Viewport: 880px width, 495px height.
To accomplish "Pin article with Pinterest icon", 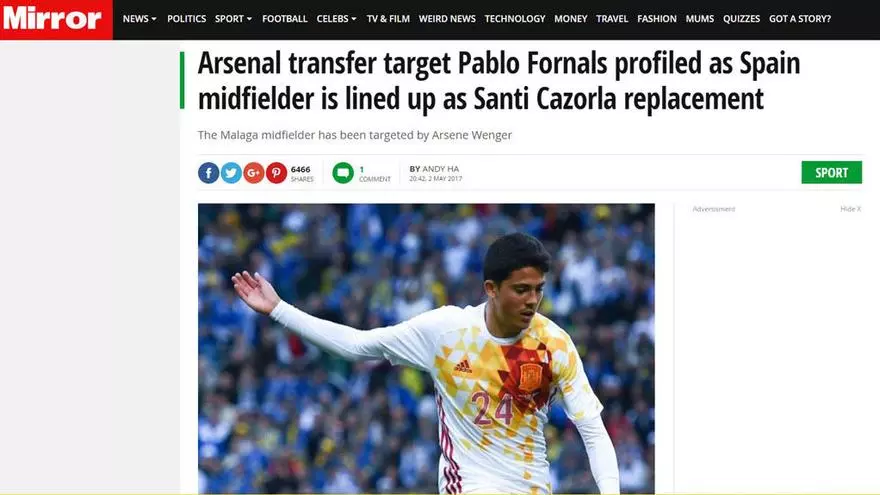I will (276, 173).
